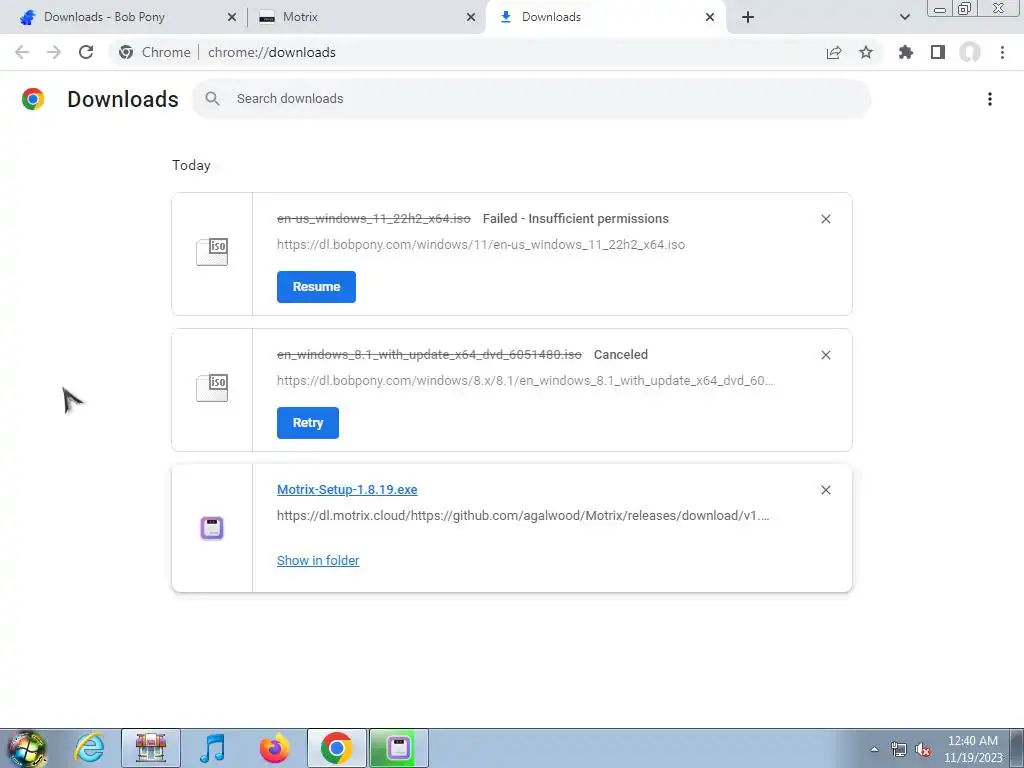Open the Downloads page more actions menu
Screen dimensions: 1024x768
990,99
